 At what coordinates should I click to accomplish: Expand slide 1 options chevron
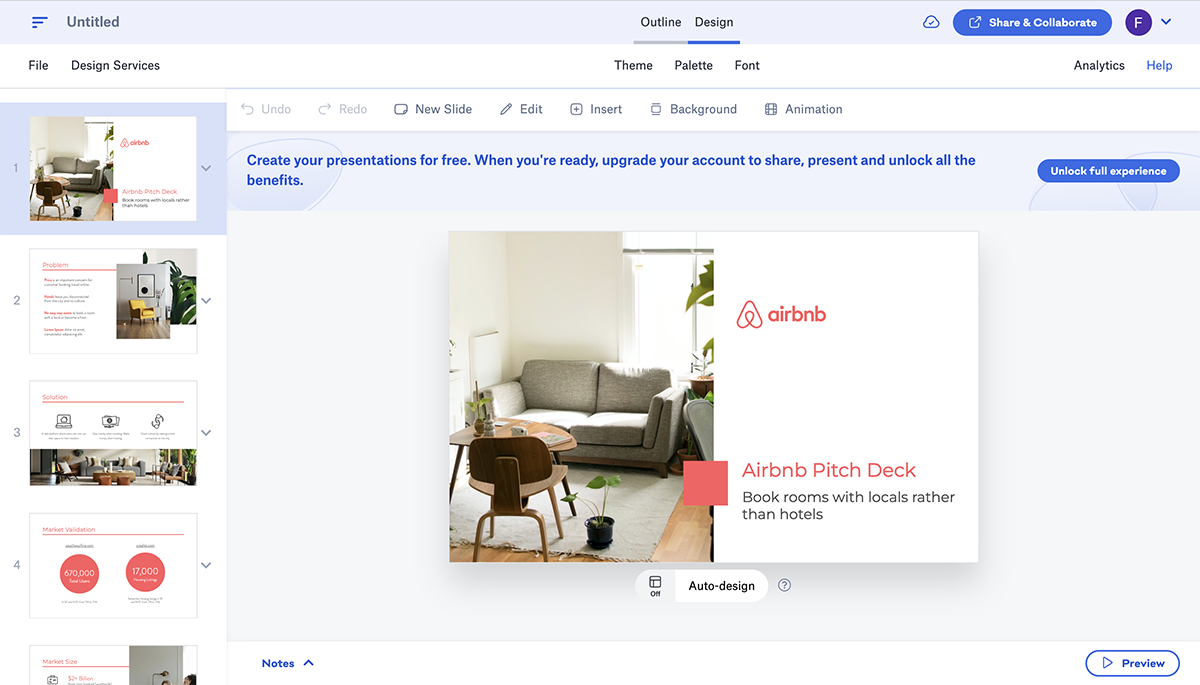point(207,169)
